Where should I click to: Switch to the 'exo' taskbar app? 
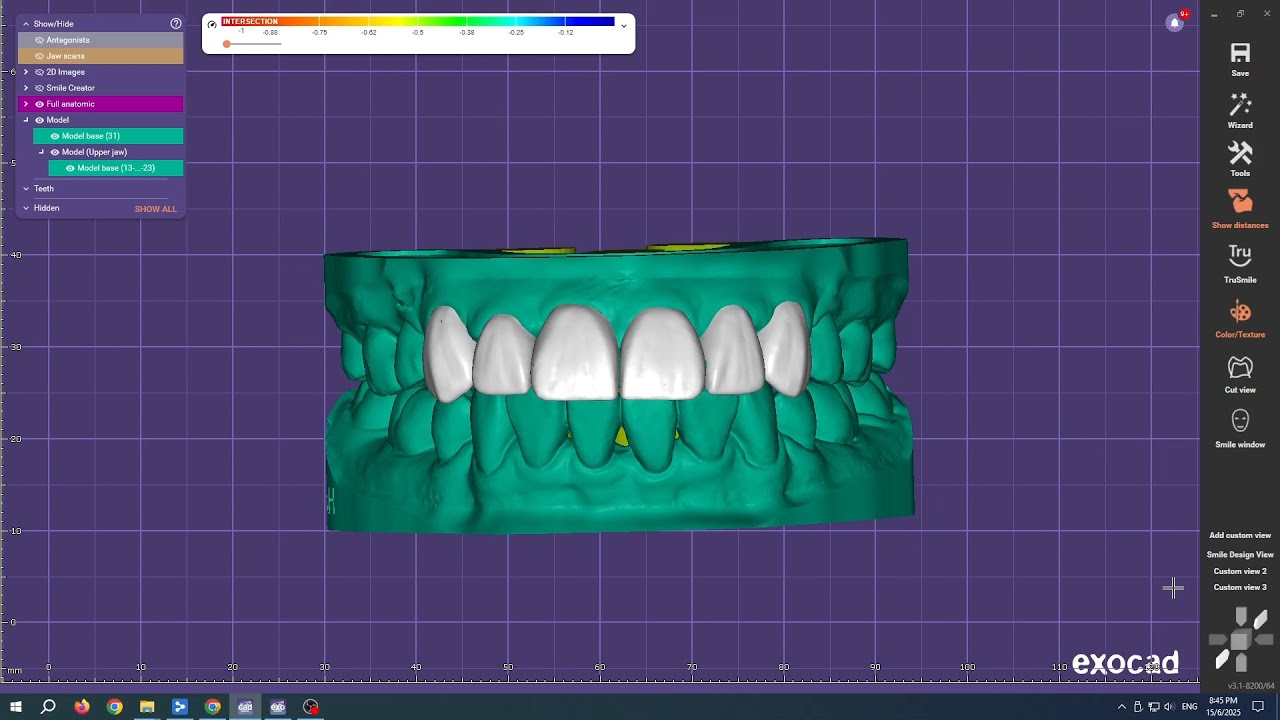click(x=278, y=707)
